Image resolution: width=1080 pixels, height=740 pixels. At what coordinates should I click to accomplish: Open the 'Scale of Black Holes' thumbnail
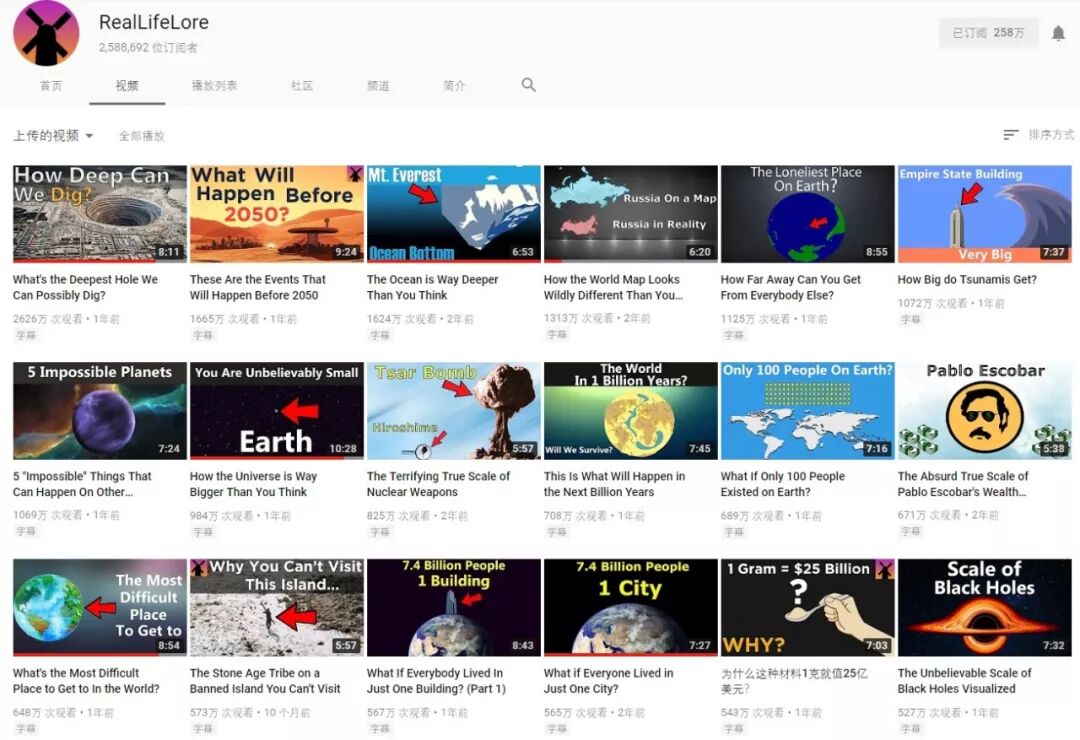click(985, 606)
